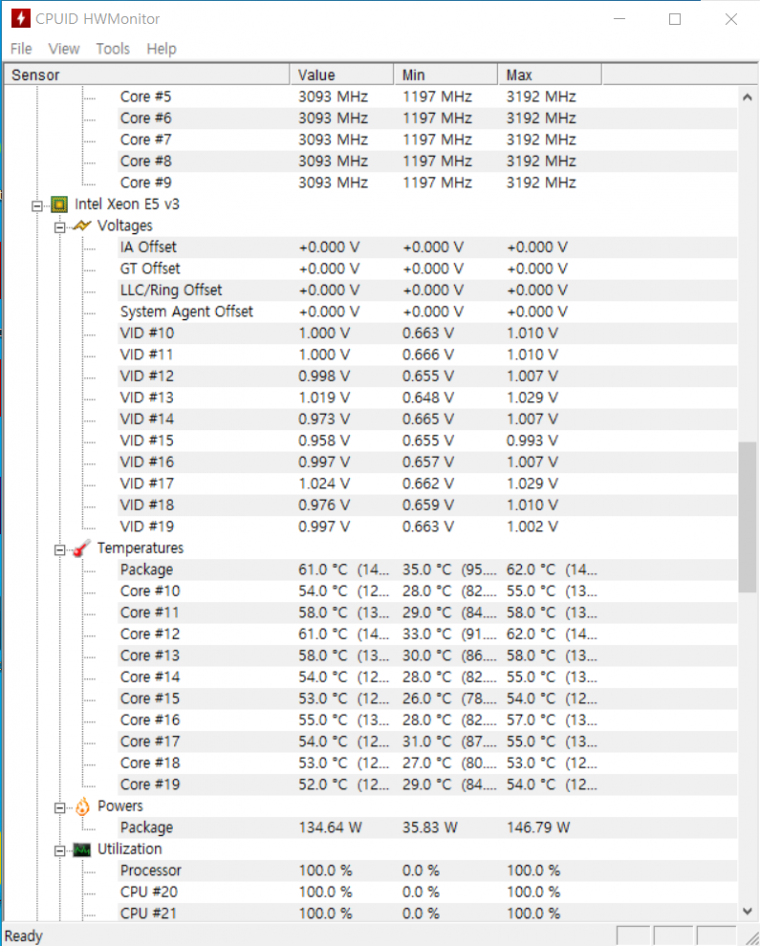Open the View menu
Screen dimensions: 760x946
64,49
